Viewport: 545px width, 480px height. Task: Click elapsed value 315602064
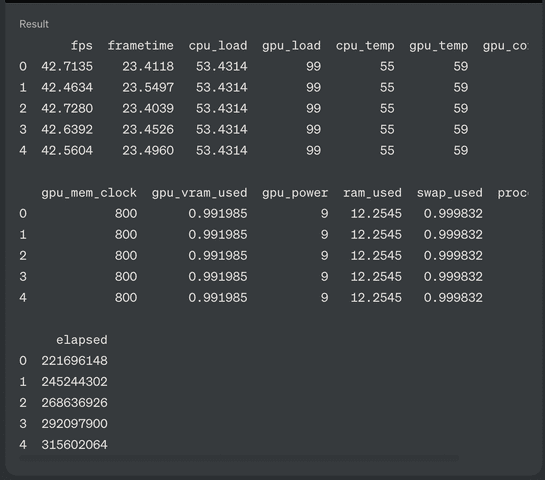coord(74,445)
